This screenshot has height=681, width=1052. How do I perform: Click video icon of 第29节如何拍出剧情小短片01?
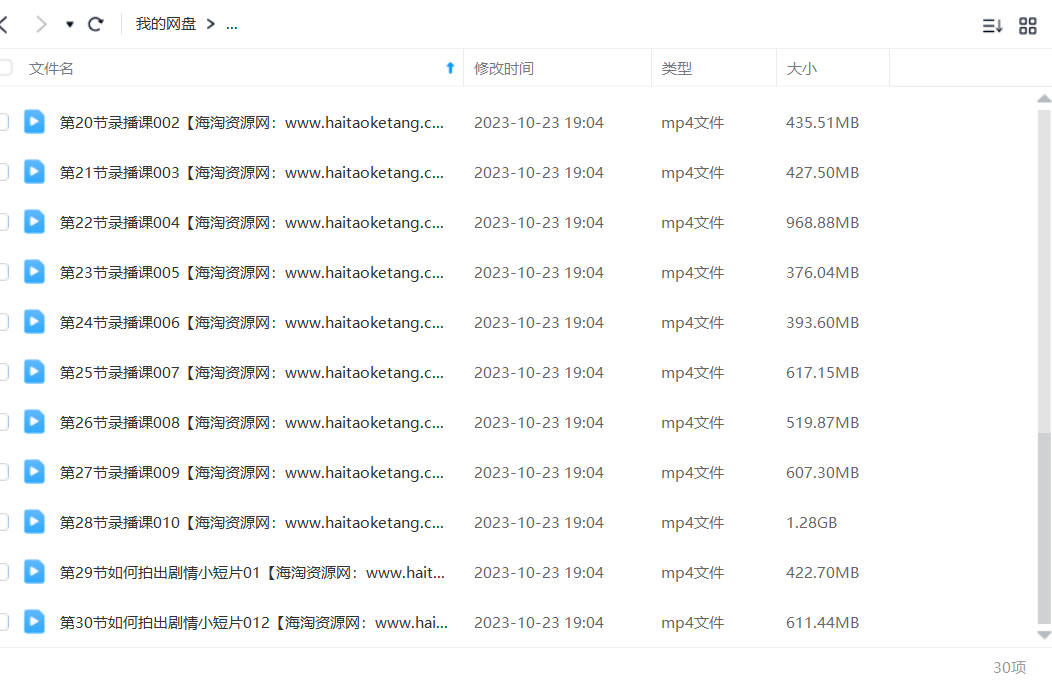[x=34, y=572]
